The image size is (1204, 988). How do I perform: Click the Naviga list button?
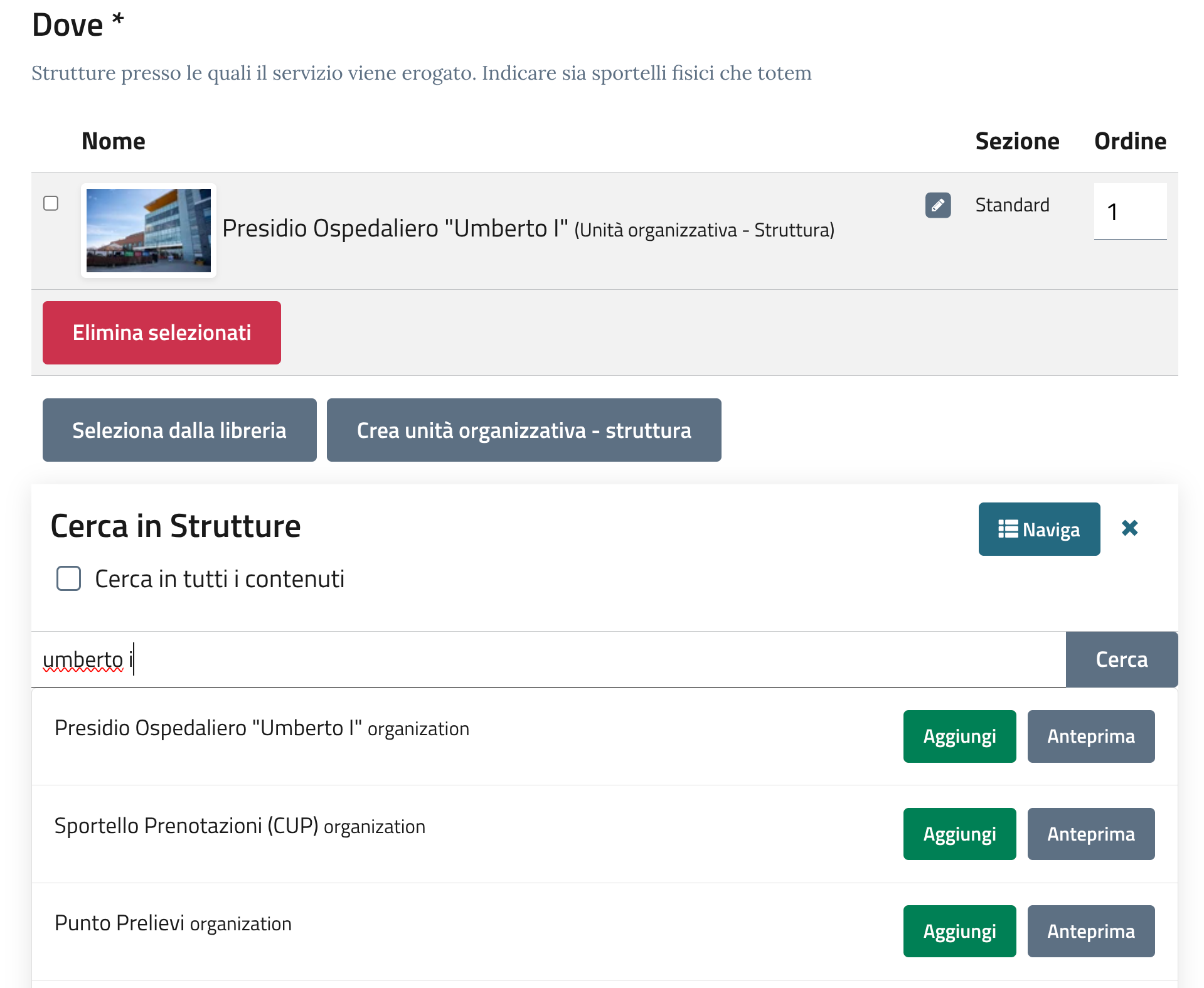click(x=1038, y=529)
